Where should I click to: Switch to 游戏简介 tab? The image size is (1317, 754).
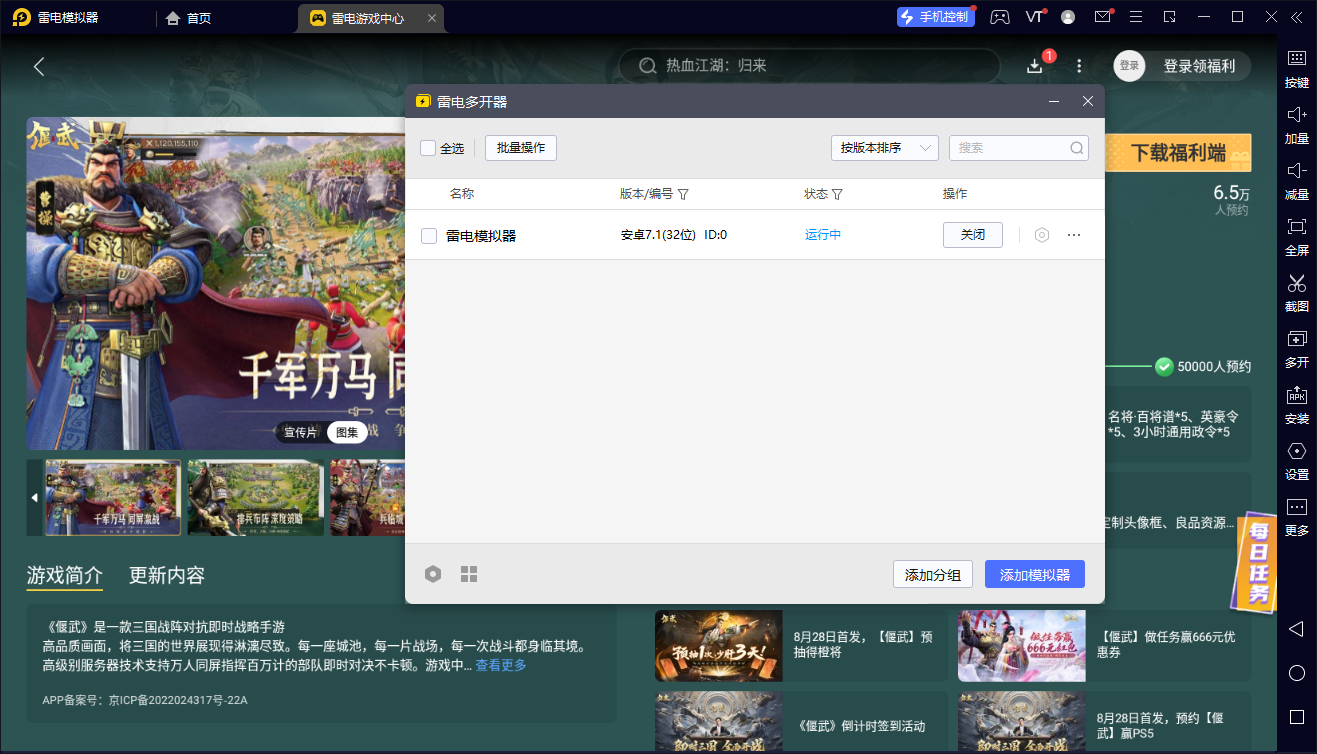tap(65, 576)
